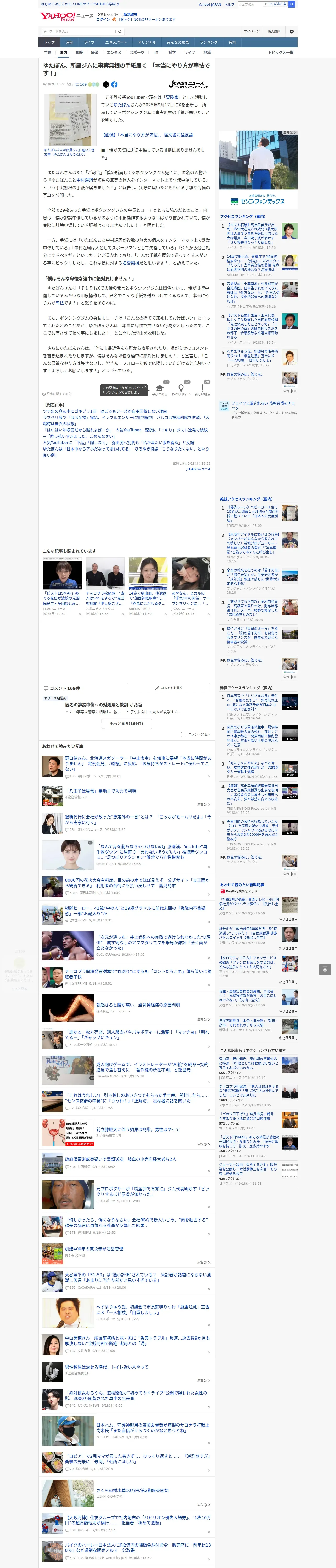This screenshot has width=336, height=1568.
Task: Click pencil コメントを書く button
Action: 168,688
